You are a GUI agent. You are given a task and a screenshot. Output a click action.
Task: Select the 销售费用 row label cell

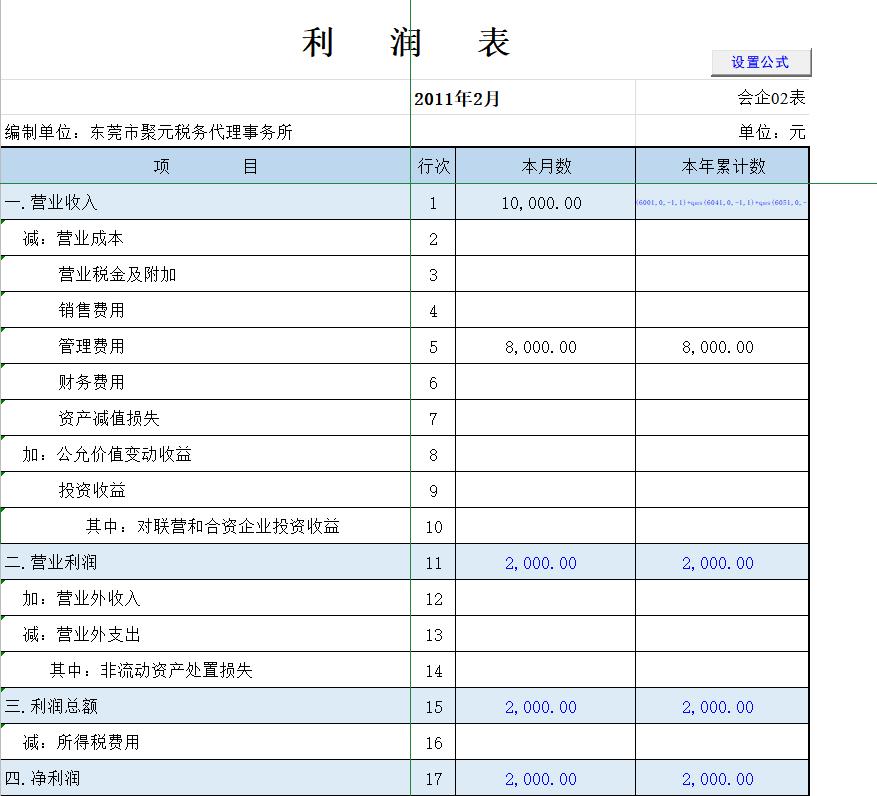(200, 310)
